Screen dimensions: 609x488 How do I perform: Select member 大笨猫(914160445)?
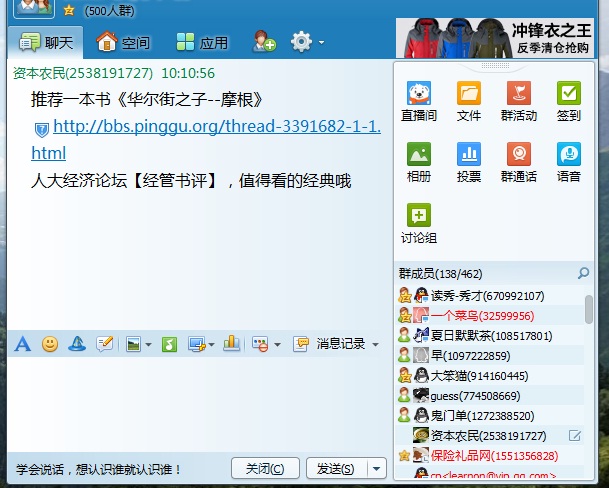point(490,376)
